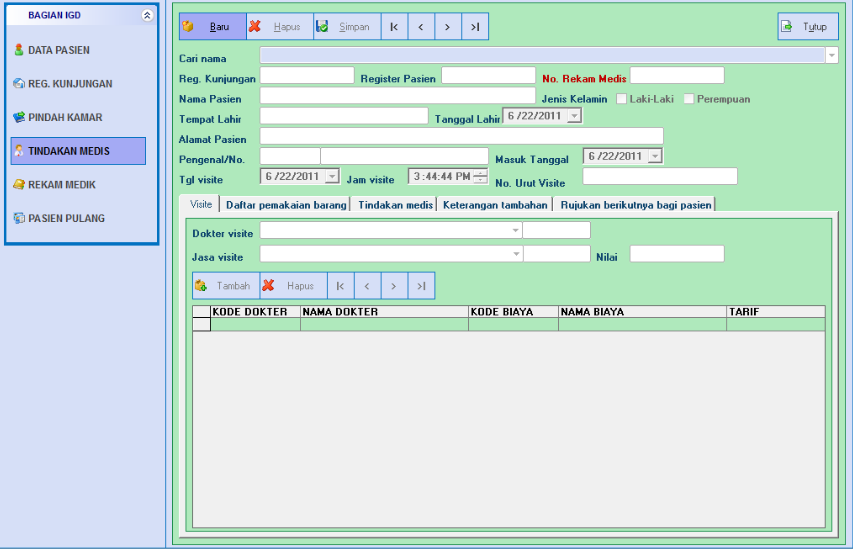Go to last record in top toolbar
Viewport: 853px width, 549px height.
[x=474, y=27]
